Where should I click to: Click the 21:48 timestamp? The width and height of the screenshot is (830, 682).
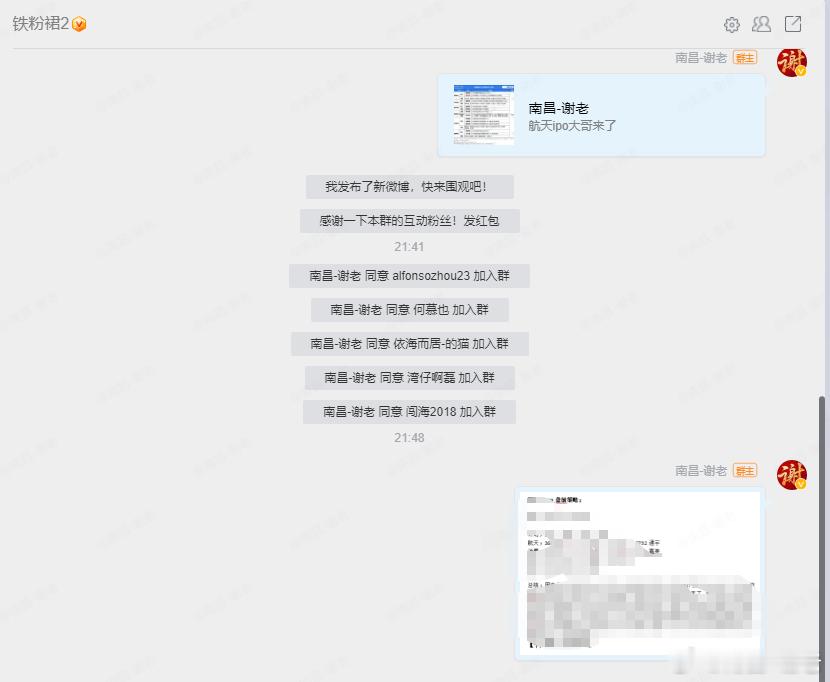tap(409, 437)
